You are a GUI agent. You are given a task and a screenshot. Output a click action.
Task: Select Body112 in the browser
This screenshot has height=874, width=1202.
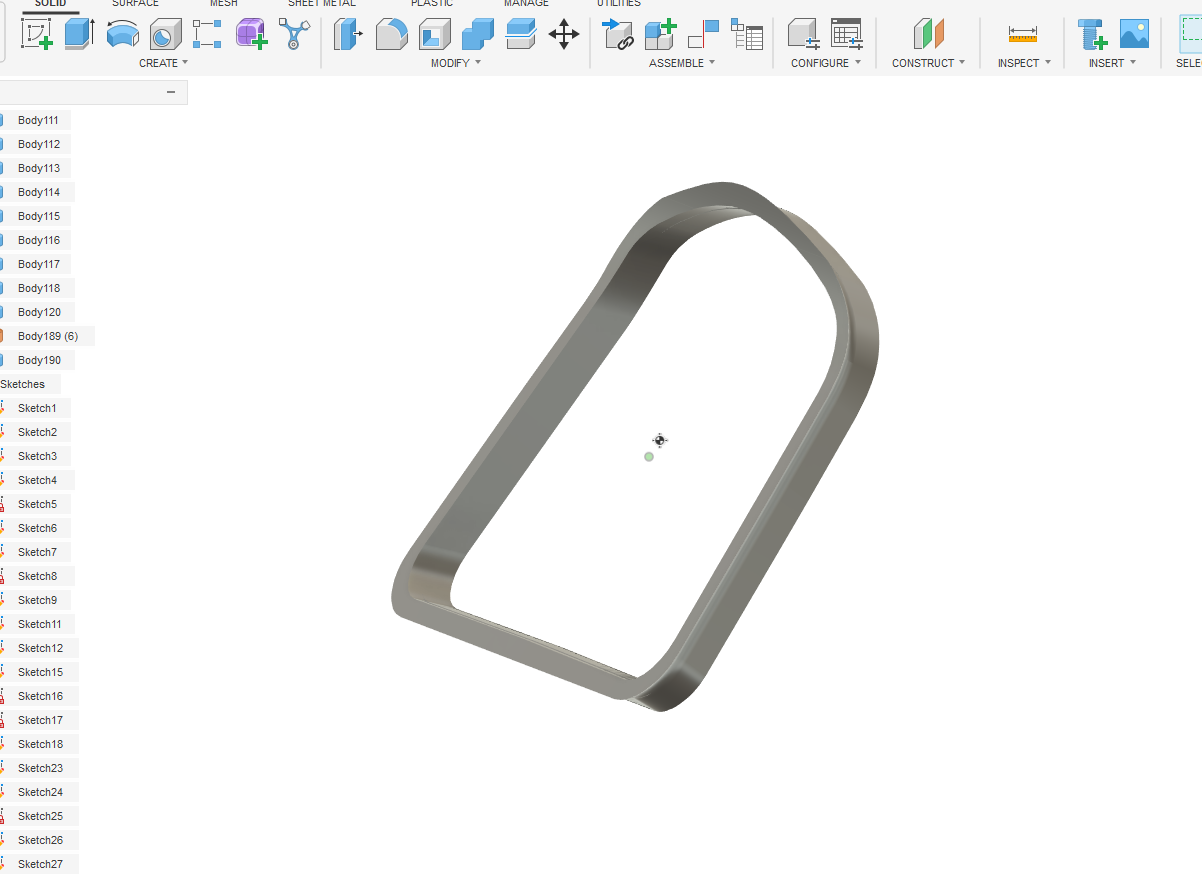click(39, 144)
